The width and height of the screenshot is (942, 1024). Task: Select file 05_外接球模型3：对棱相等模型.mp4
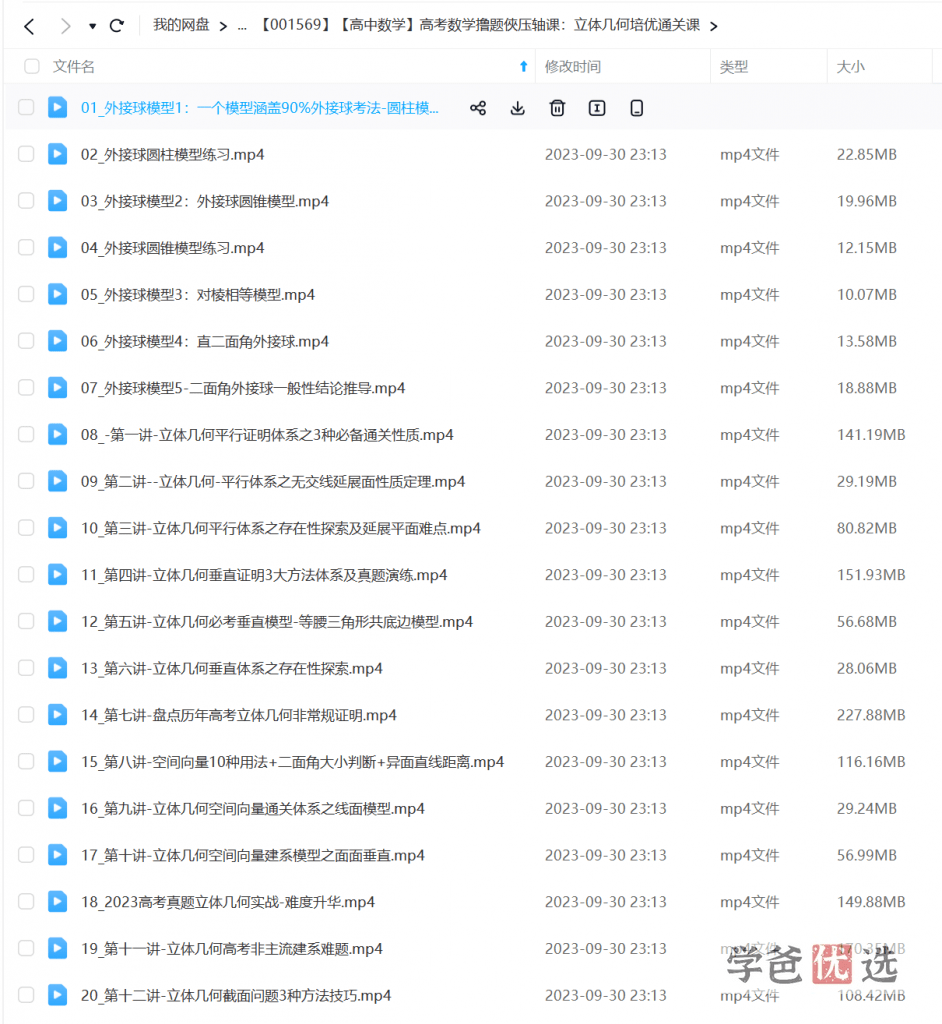(198, 295)
